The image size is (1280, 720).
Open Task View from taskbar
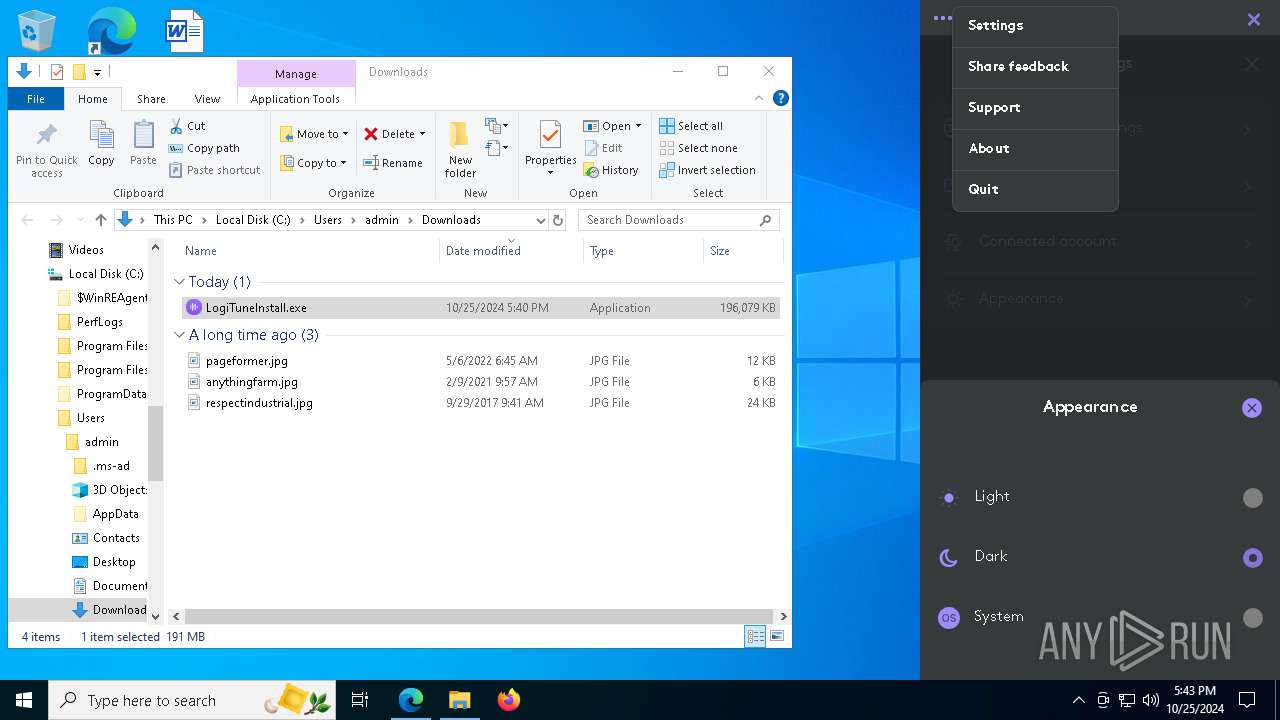360,700
